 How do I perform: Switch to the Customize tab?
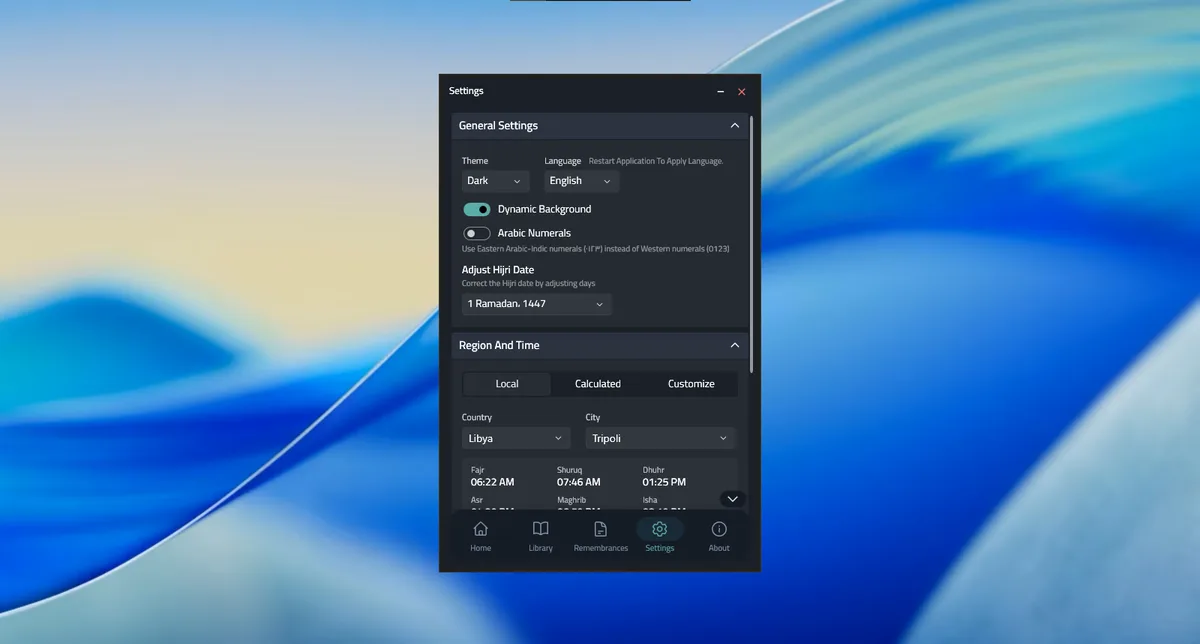(x=691, y=384)
